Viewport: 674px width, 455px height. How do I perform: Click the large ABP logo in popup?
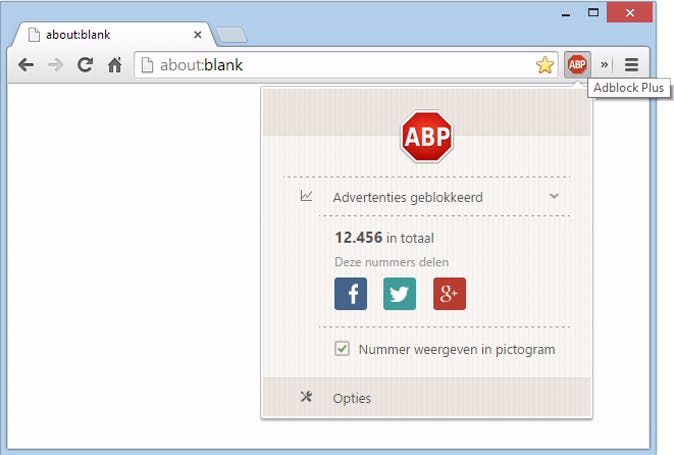(427, 137)
